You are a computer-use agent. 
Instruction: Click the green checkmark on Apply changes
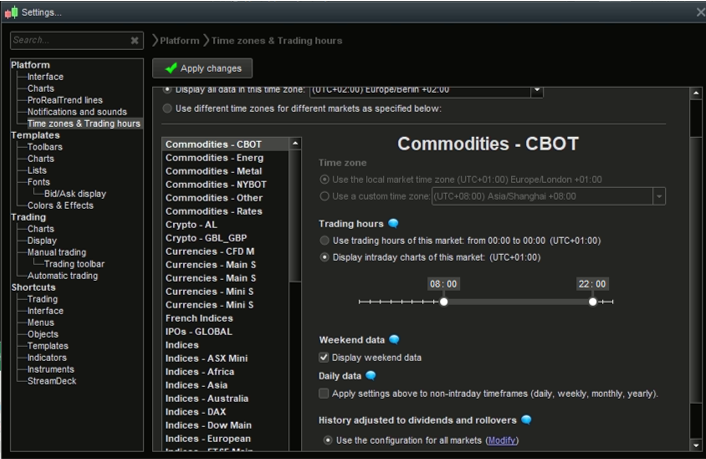tap(171, 68)
